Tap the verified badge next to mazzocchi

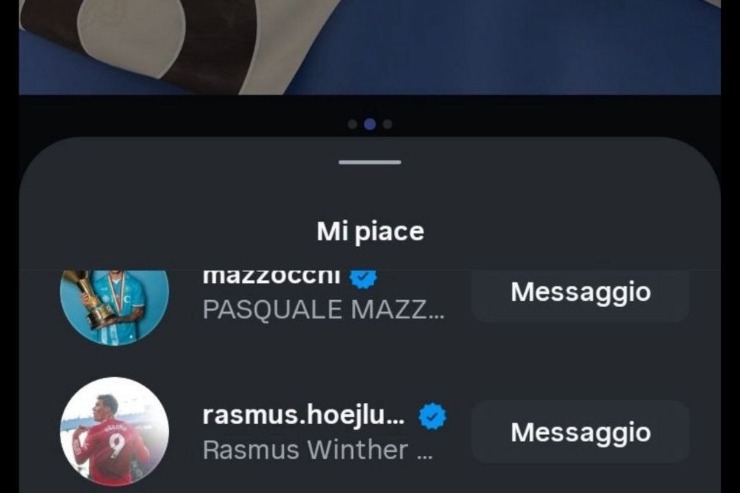pos(363,278)
